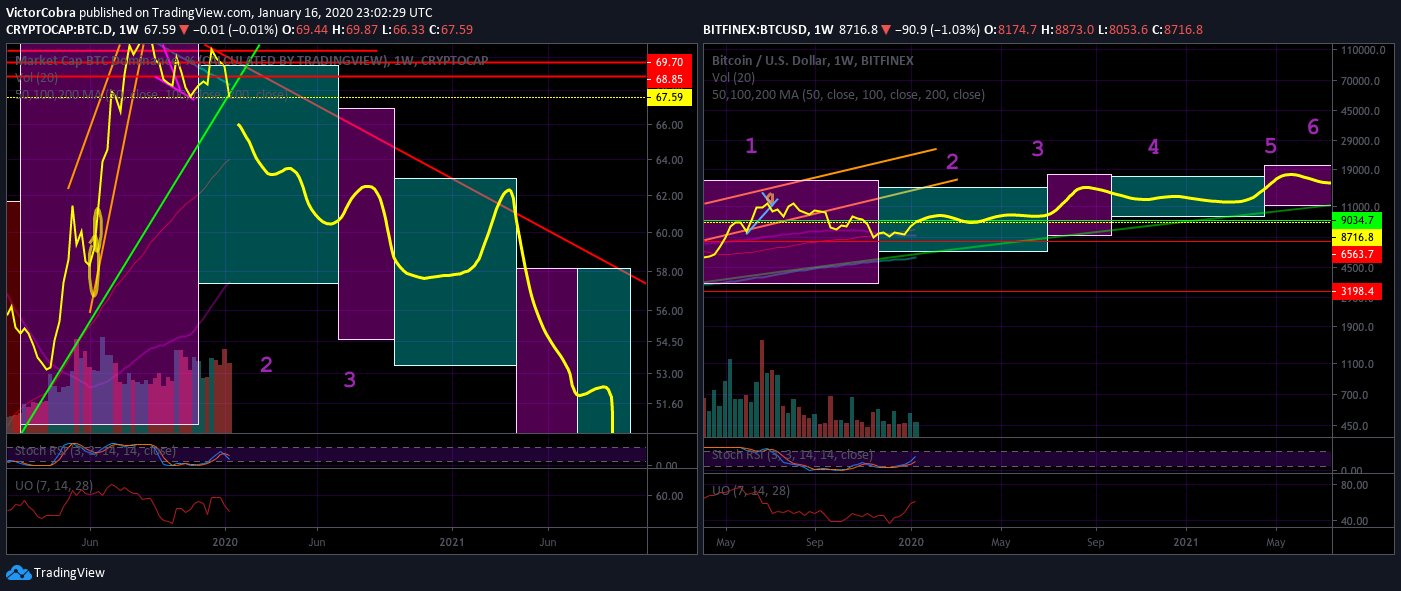Viewport: 1401px width, 591px height.
Task: Click the 50,100,200 MA legend in BTCUSD chart
Action: (848, 95)
